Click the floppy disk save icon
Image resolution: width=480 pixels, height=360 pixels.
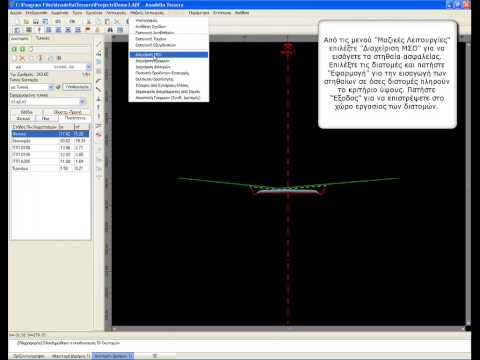click(x=36, y=22)
